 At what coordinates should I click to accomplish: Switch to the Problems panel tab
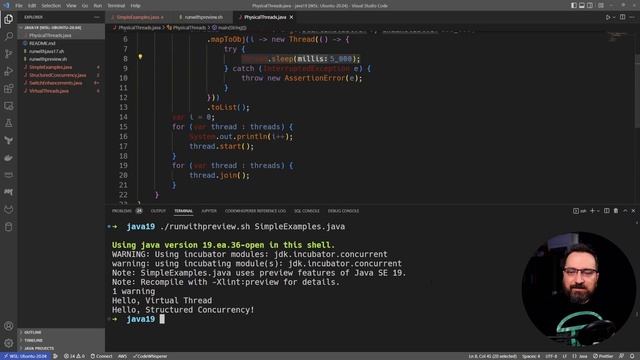[122, 211]
